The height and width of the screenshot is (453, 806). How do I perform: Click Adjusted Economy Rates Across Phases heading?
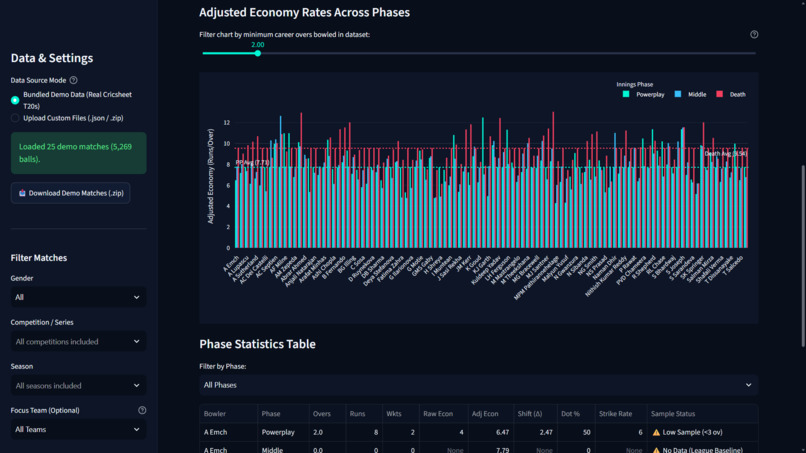pyautogui.click(x=304, y=12)
